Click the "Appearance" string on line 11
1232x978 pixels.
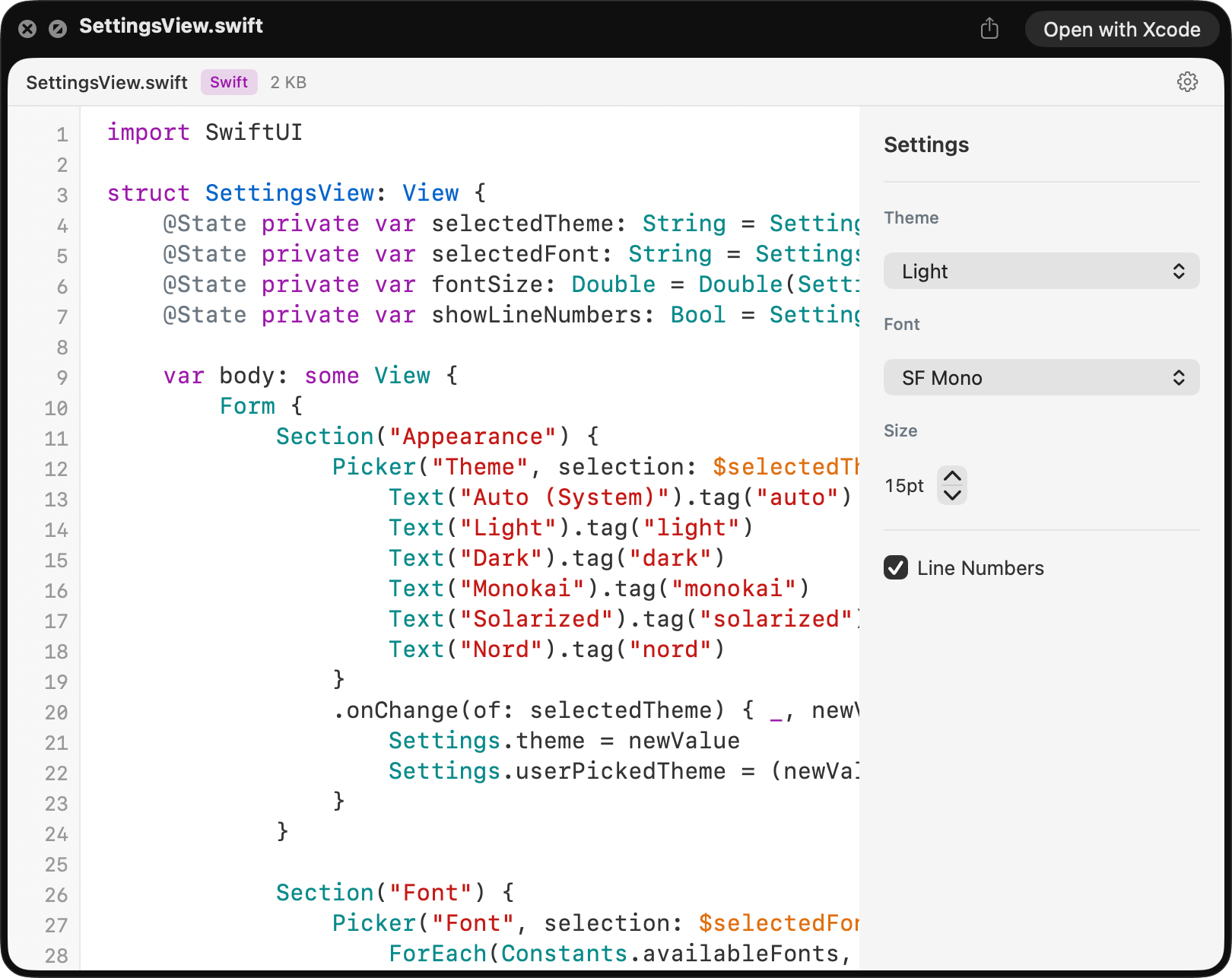(x=473, y=437)
